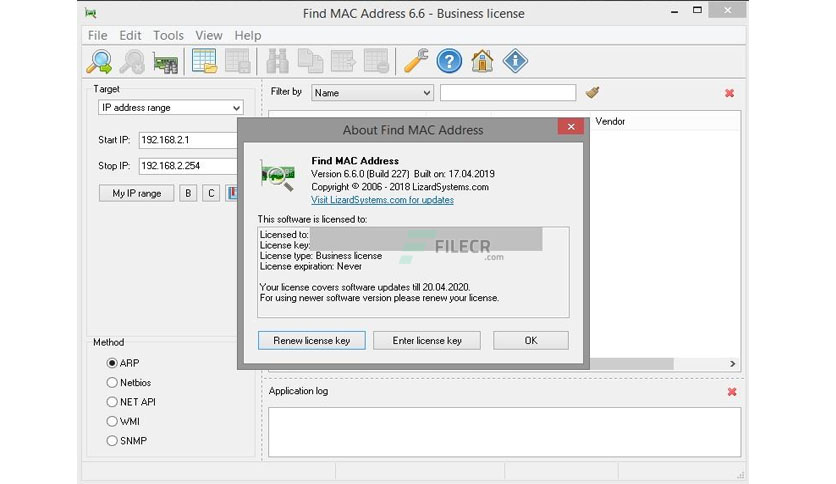Open the Edit menu
Screen dimensions: 836x484
click(130, 35)
